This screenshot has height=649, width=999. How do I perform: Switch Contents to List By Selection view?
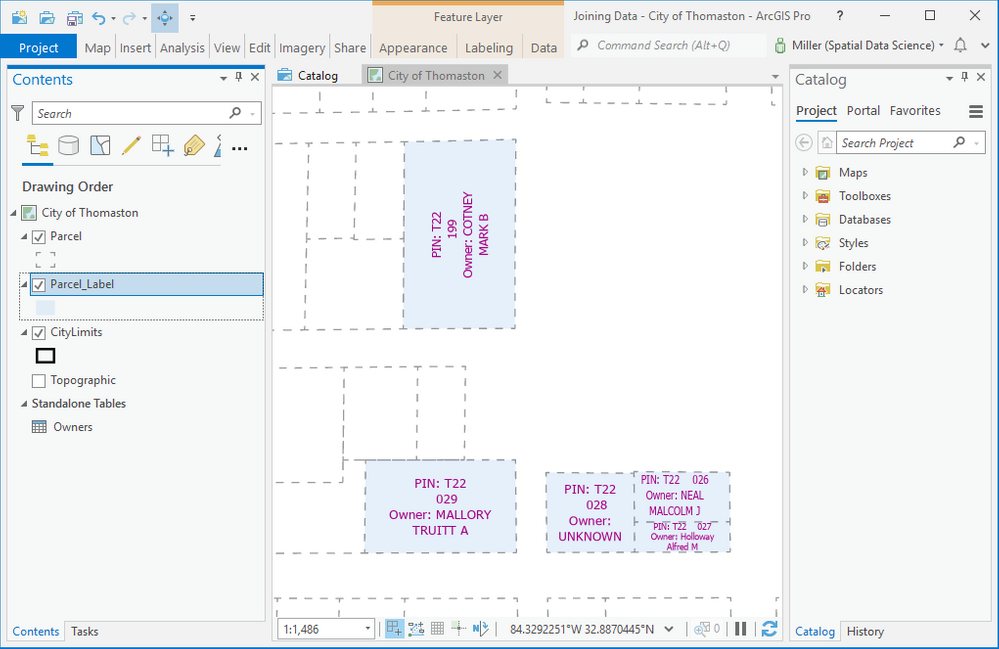pyautogui.click(x=100, y=145)
